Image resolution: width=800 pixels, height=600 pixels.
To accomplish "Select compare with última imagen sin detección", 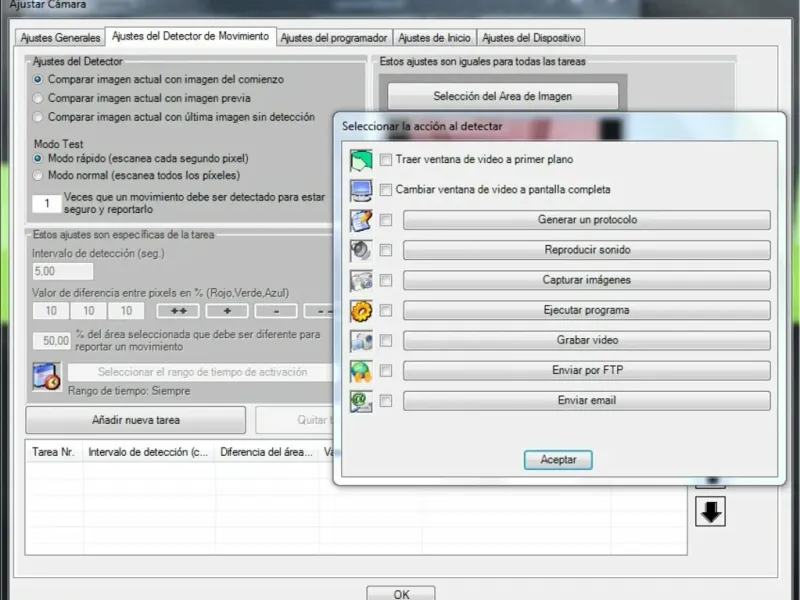I will click(x=37, y=117).
